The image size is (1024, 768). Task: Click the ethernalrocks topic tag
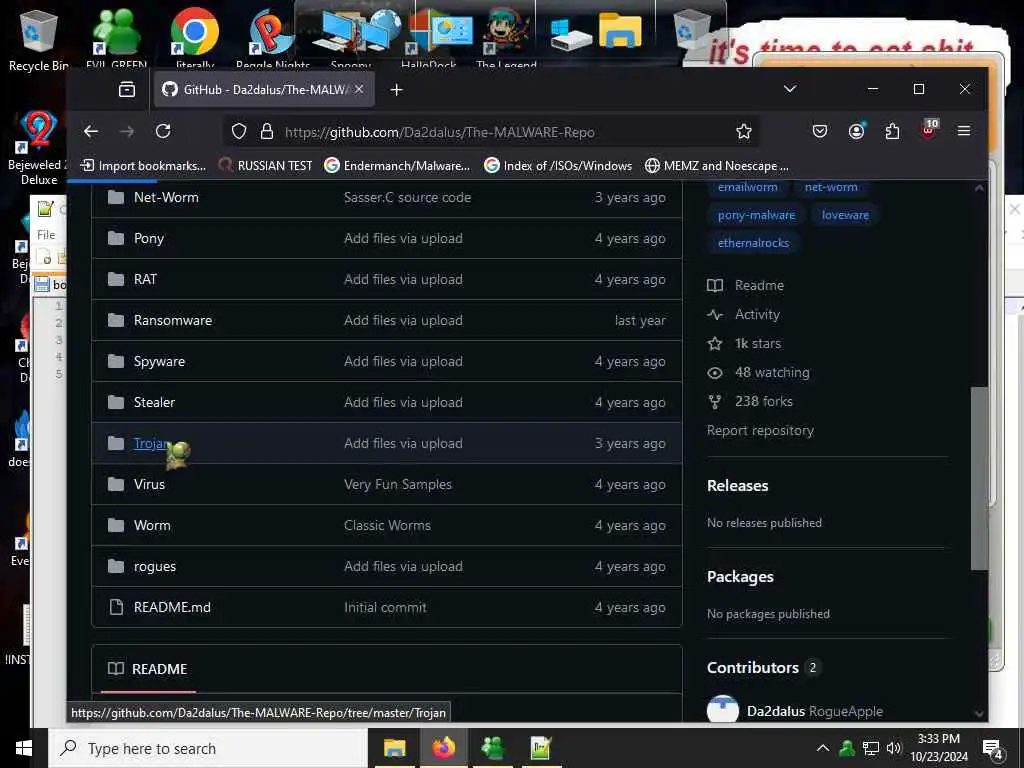[753, 243]
